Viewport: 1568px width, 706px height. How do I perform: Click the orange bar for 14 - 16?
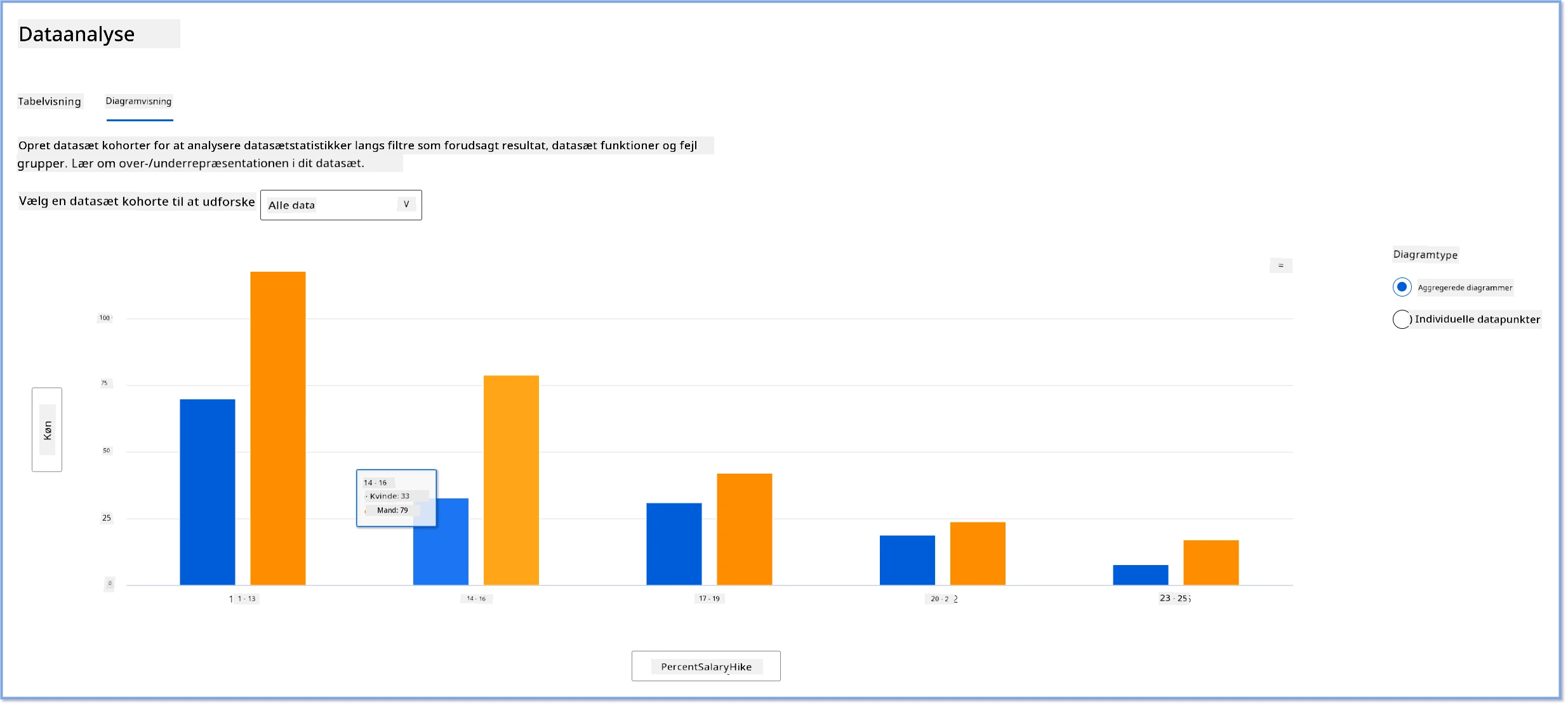tap(511, 481)
